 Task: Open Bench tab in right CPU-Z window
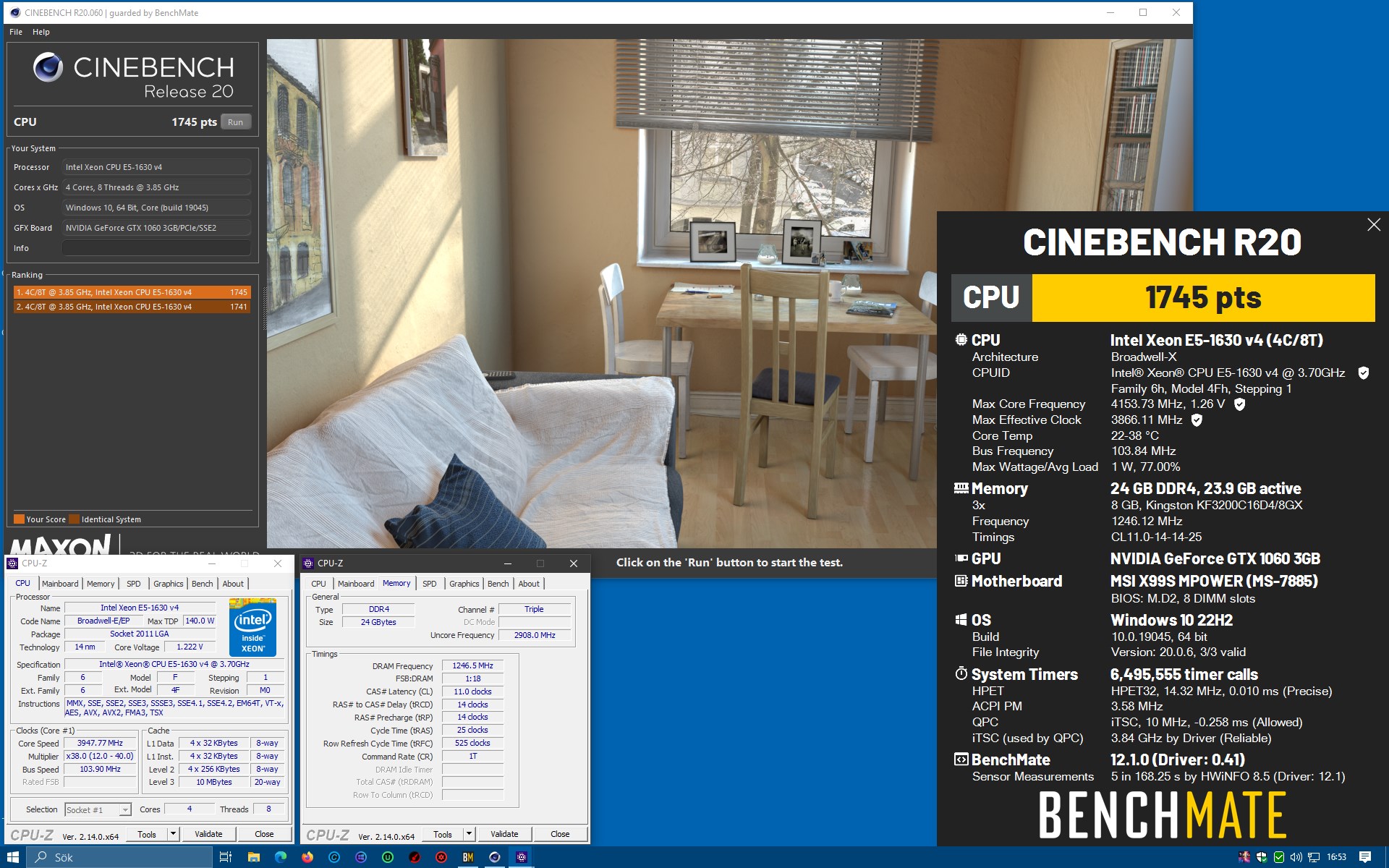(x=498, y=584)
